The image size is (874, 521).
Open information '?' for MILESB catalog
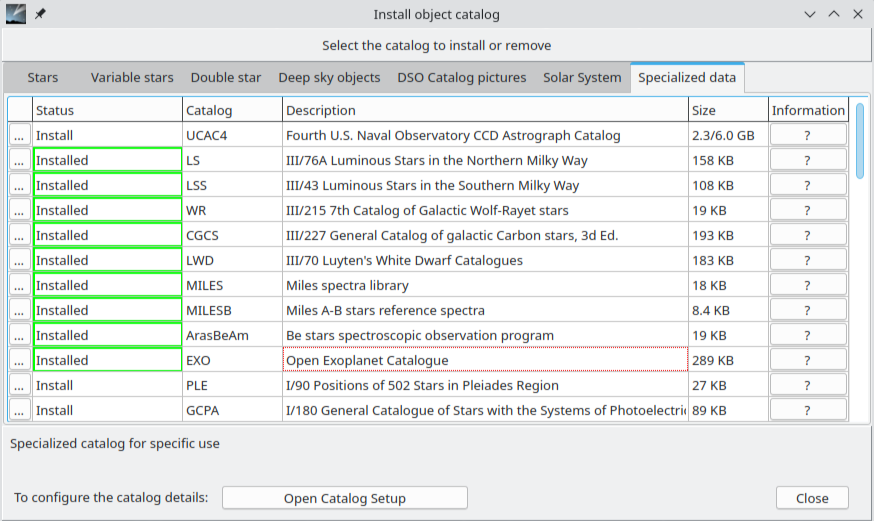808,310
